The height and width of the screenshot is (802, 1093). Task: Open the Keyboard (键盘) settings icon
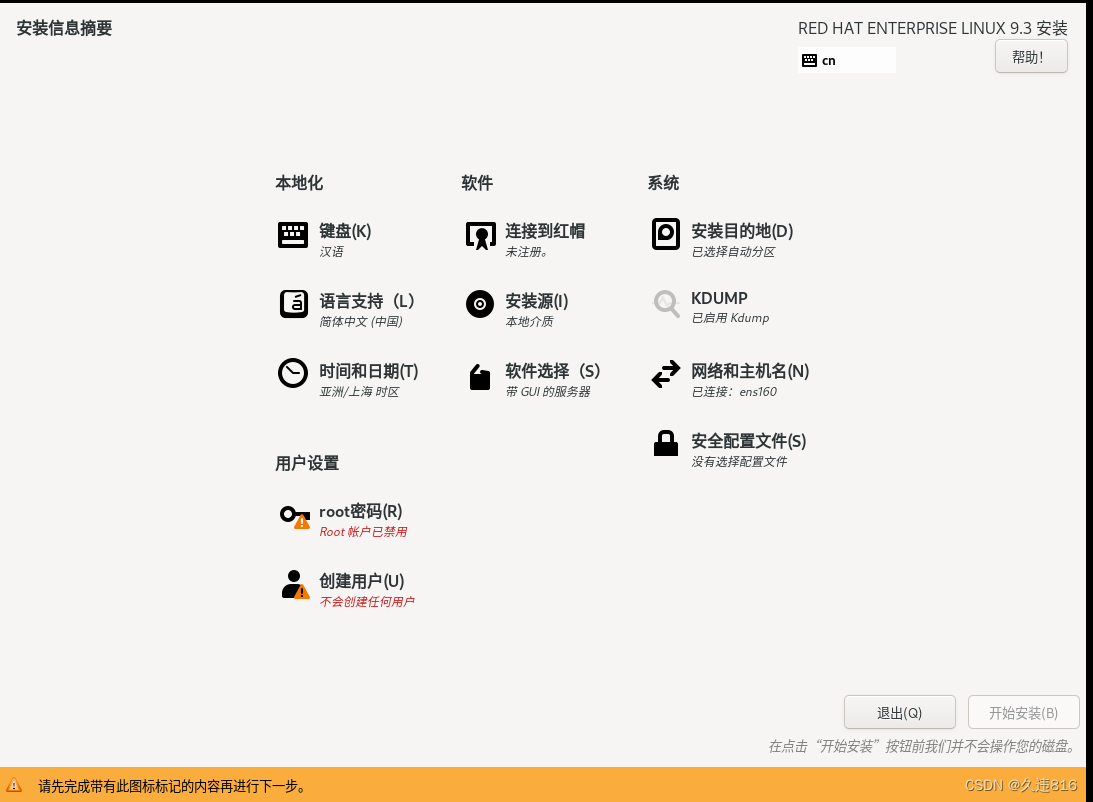[x=293, y=235]
